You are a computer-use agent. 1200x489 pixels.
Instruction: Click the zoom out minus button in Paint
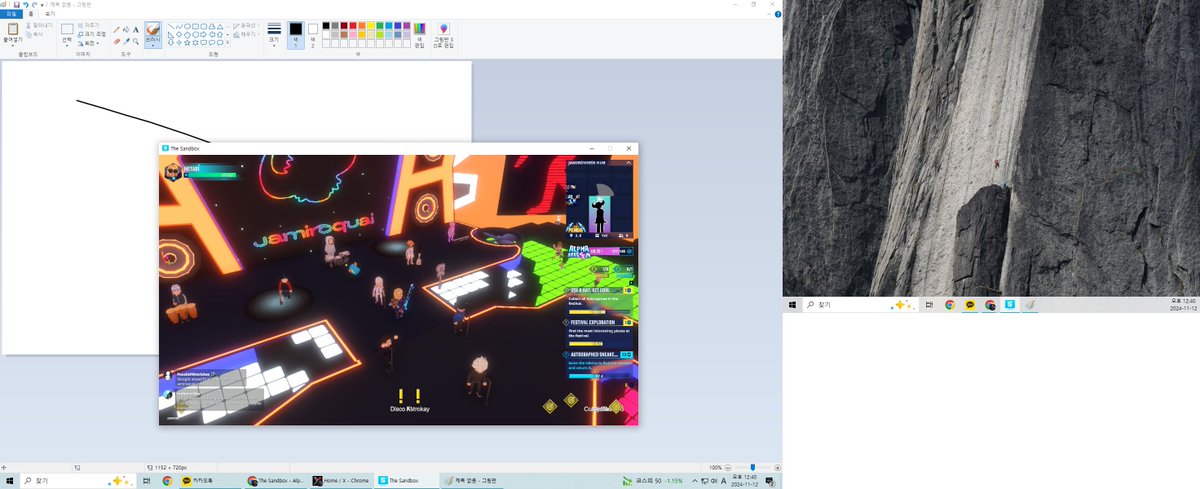pyautogui.click(x=727, y=467)
